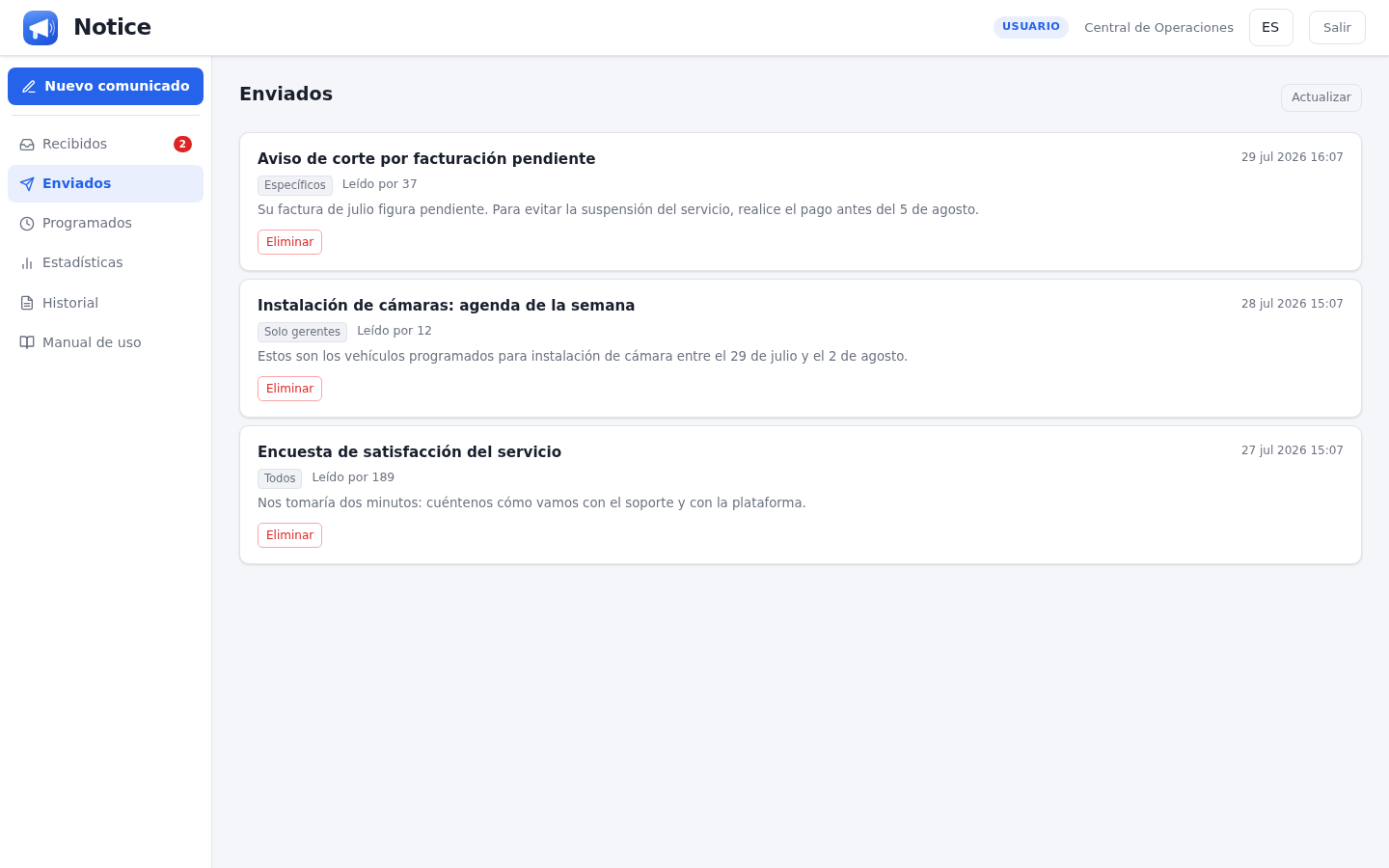Delete the facturación pendiente notice
This screenshot has width=1389, height=868.
pos(289,242)
